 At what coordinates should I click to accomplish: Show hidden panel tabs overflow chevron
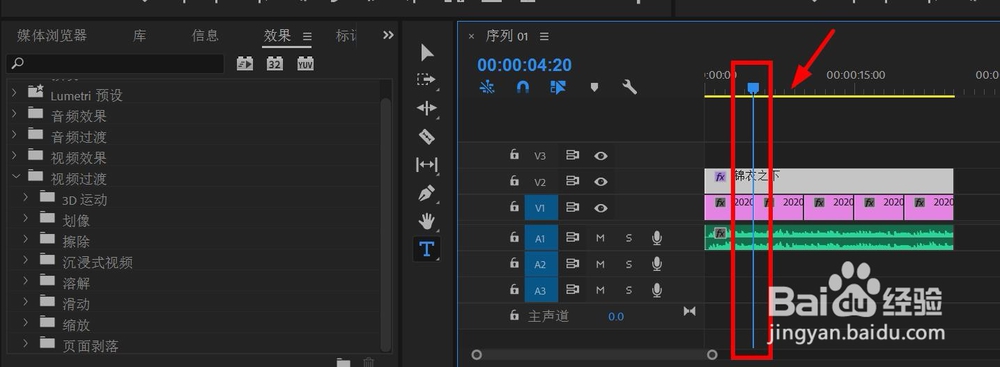pos(388,35)
